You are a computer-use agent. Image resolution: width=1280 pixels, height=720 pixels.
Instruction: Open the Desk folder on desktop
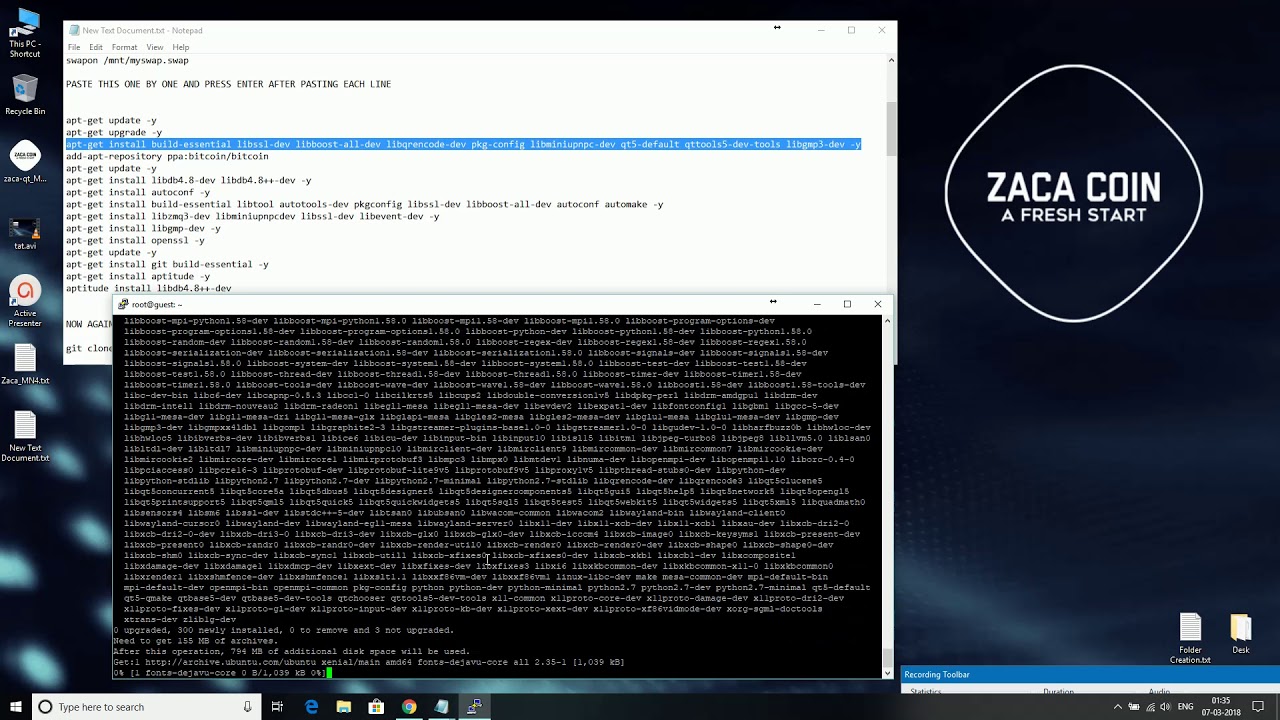[1240, 634]
